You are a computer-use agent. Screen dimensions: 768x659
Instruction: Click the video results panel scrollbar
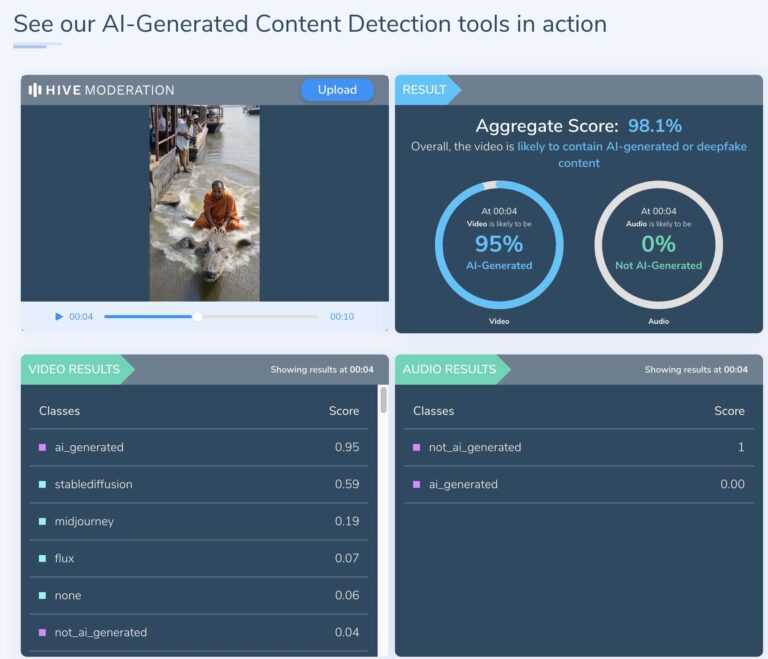click(384, 400)
